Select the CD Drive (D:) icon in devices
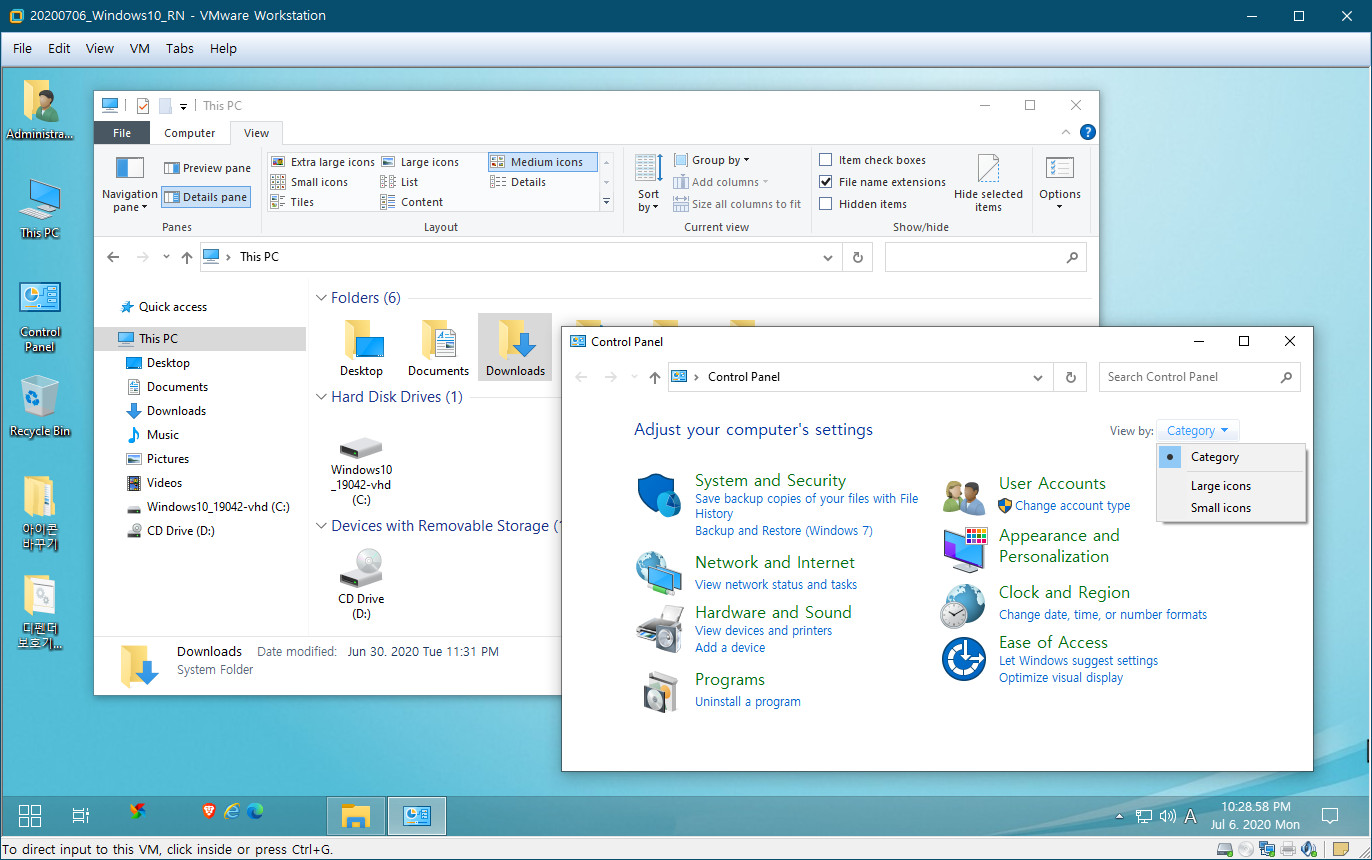This screenshot has width=1372, height=860. [361, 568]
